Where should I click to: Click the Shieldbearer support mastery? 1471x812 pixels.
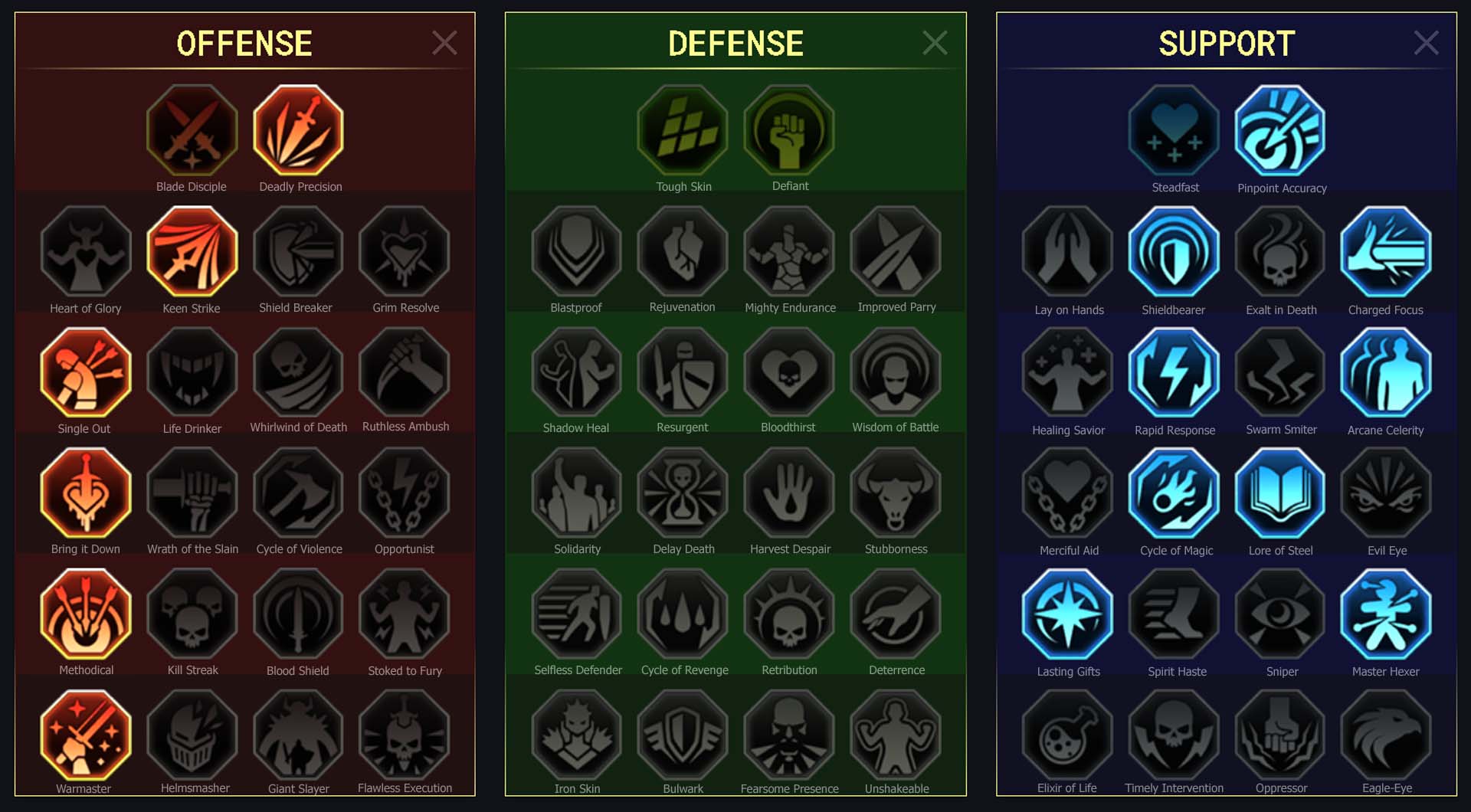click(x=1174, y=251)
